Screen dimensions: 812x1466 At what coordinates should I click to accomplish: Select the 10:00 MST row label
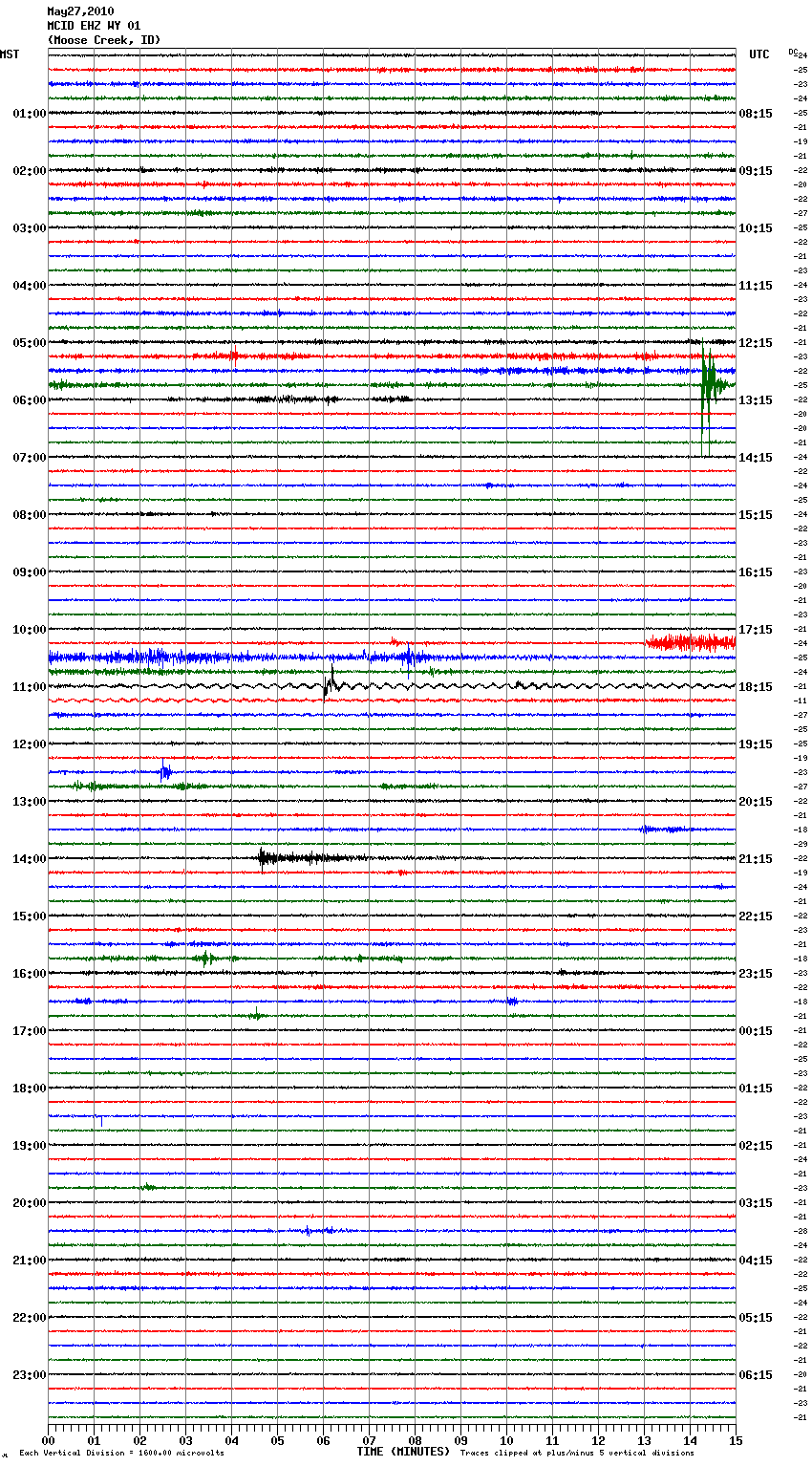29,630
